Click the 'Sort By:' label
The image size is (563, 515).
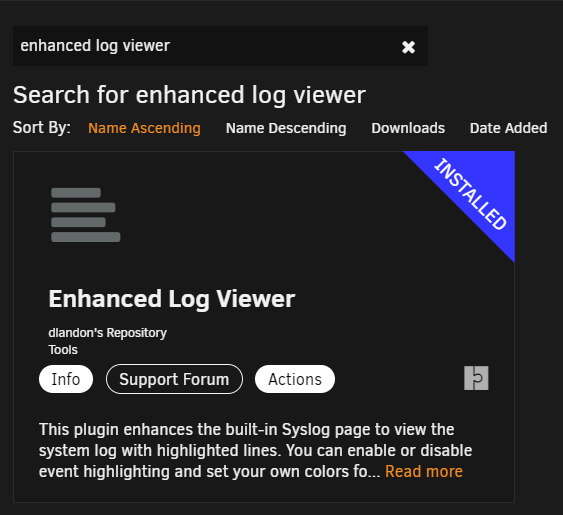[42, 127]
